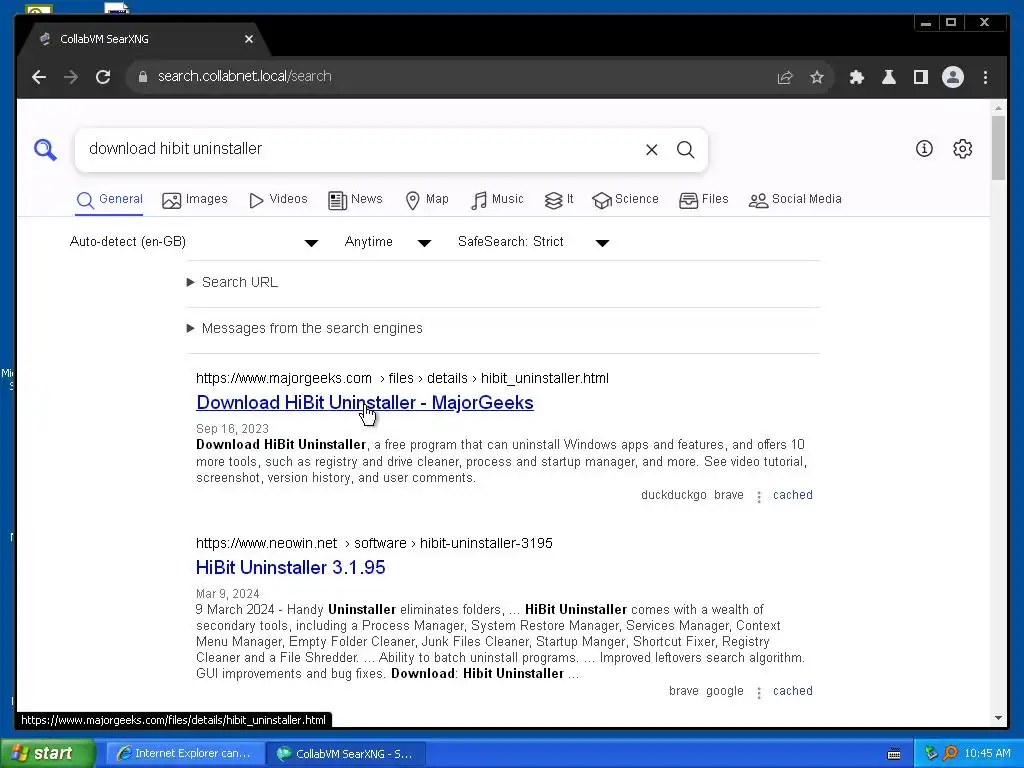Switch to the Social Media tab
The width and height of the screenshot is (1024, 768).
pyautogui.click(x=795, y=200)
